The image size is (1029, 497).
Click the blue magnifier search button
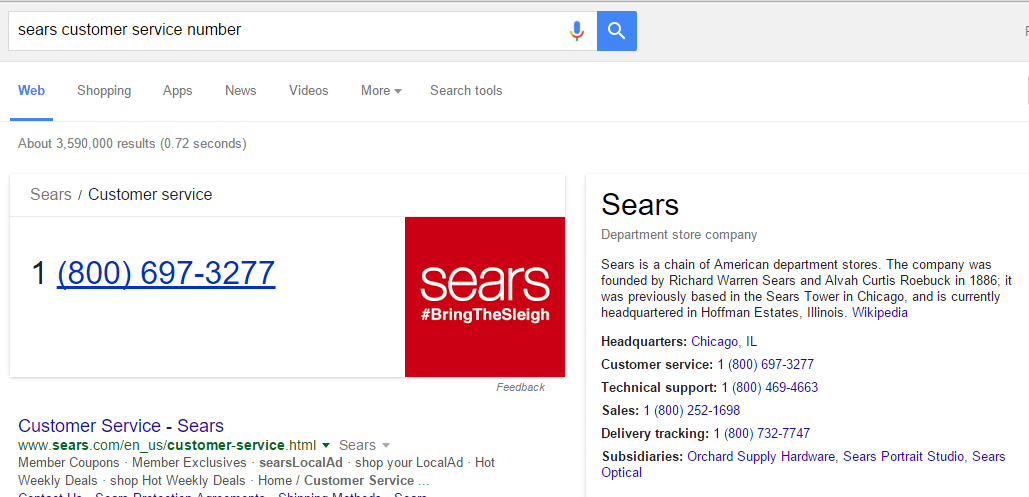coord(616,31)
